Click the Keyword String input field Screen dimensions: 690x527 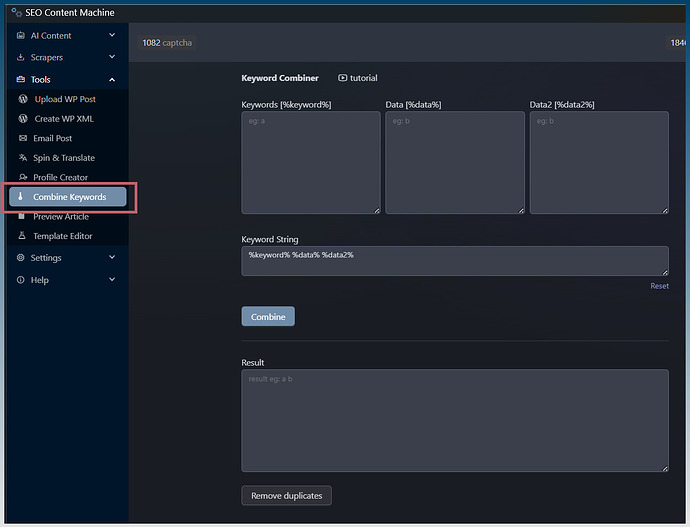pyautogui.click(x=454, y=260)
